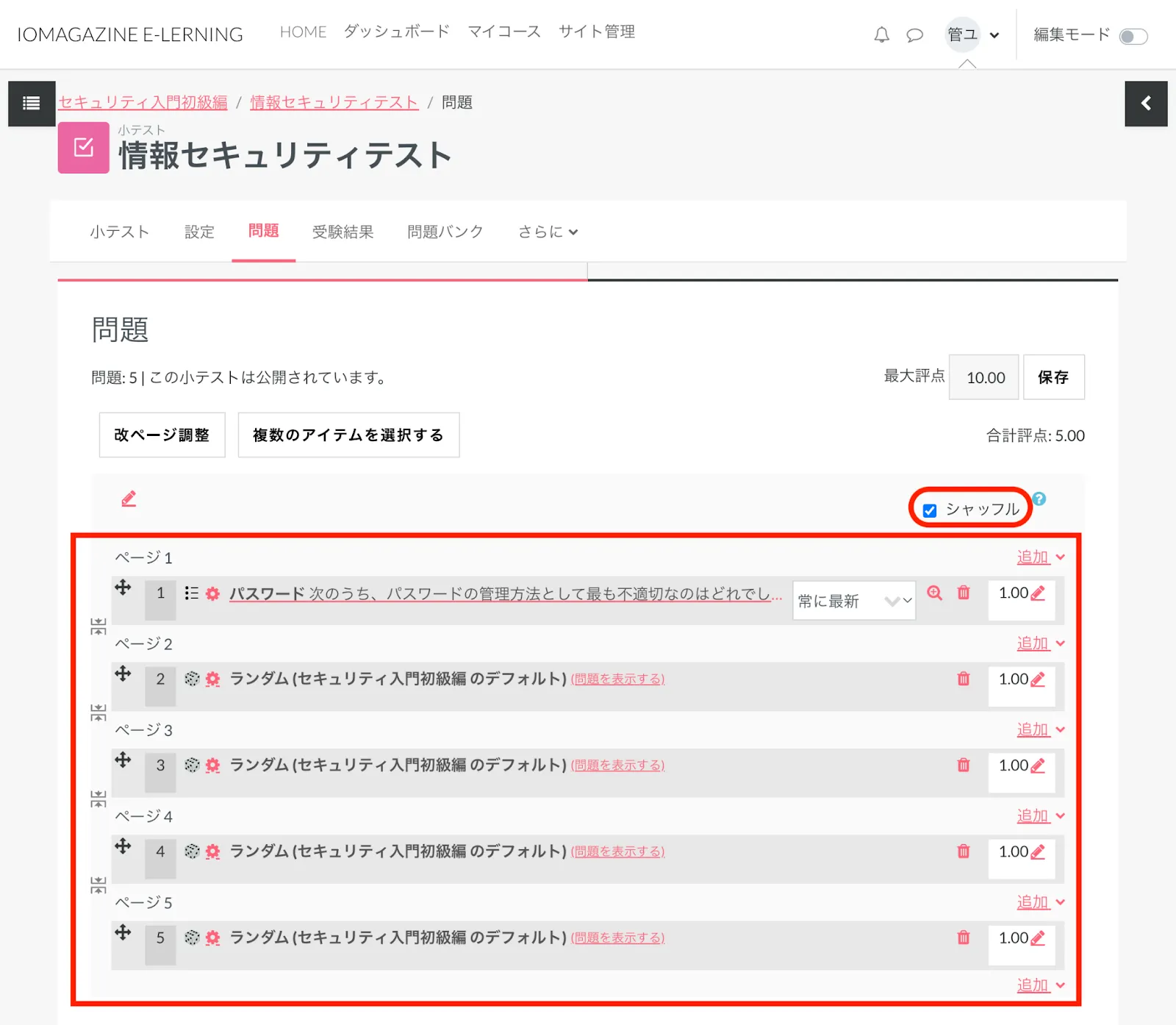Click the page break icon below page 1
This screenshot has width=1176, height=1025.
(98, 626)
